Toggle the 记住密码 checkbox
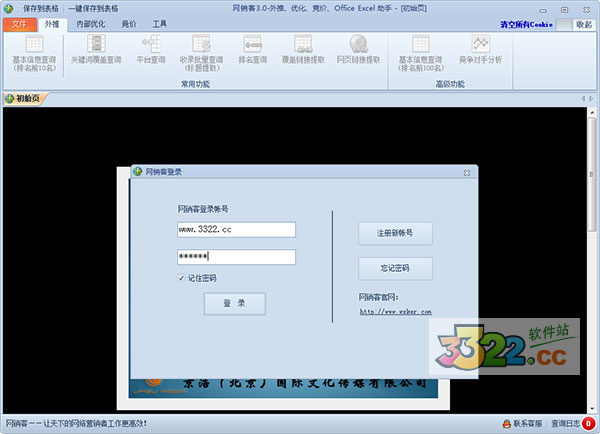Screen dimensions: 600x434 pyautogui.click(x=181, y=278)
